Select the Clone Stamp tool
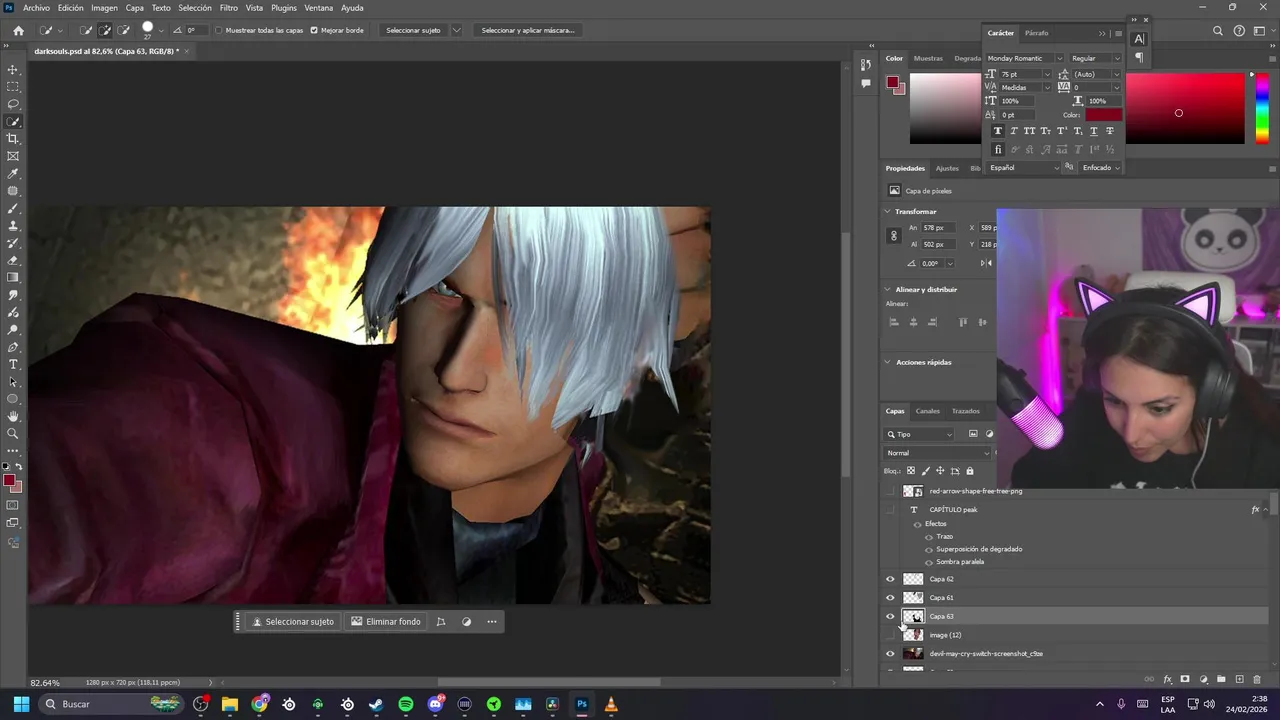Screen dimensions: 1280x720 (x=13, y=226)
